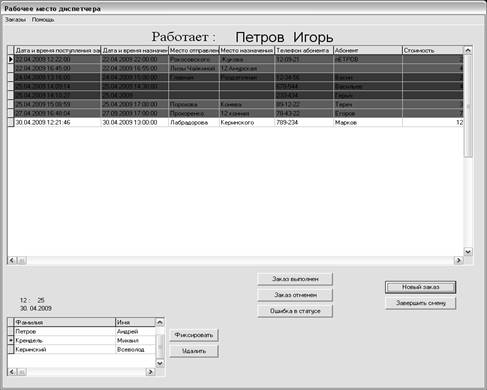Click drivers list scroll right arrow

pyautogui.click(x=151, y=372)
